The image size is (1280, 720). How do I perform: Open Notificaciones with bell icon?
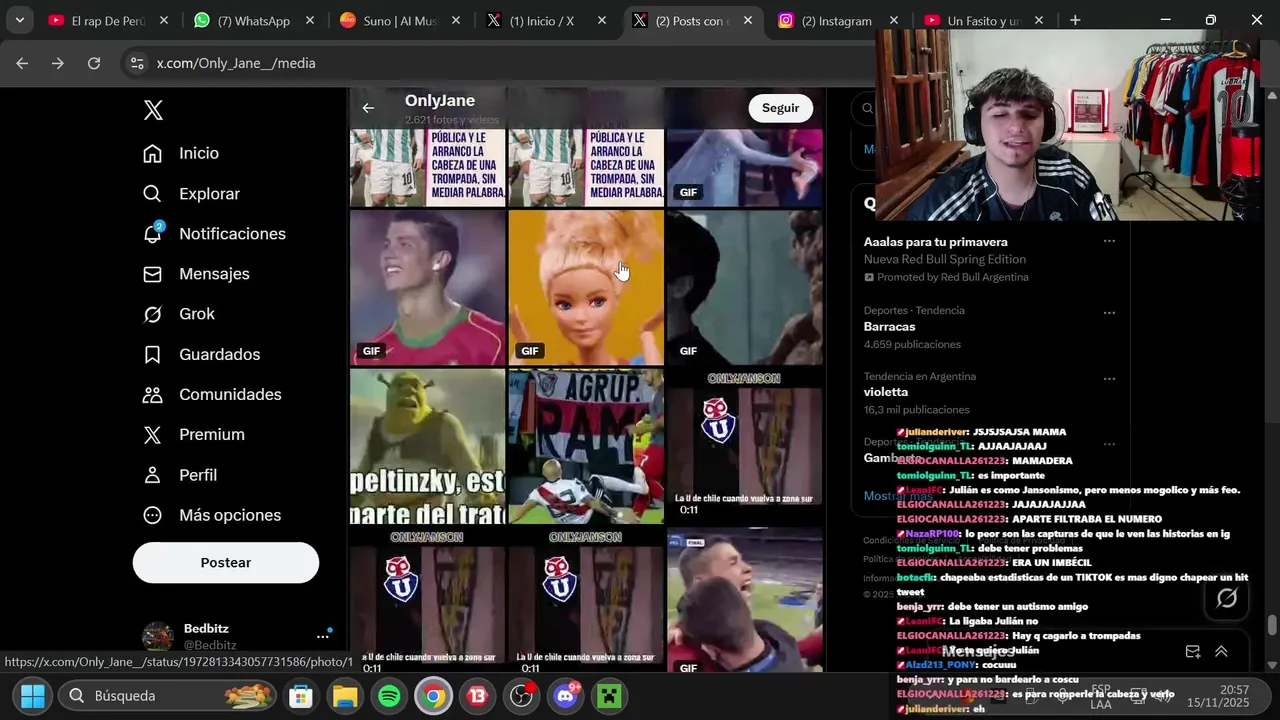click(214, 234)
